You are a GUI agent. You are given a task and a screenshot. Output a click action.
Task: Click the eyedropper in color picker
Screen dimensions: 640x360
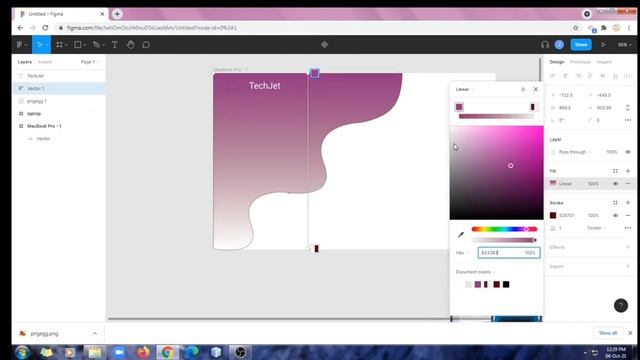[461, 234]
